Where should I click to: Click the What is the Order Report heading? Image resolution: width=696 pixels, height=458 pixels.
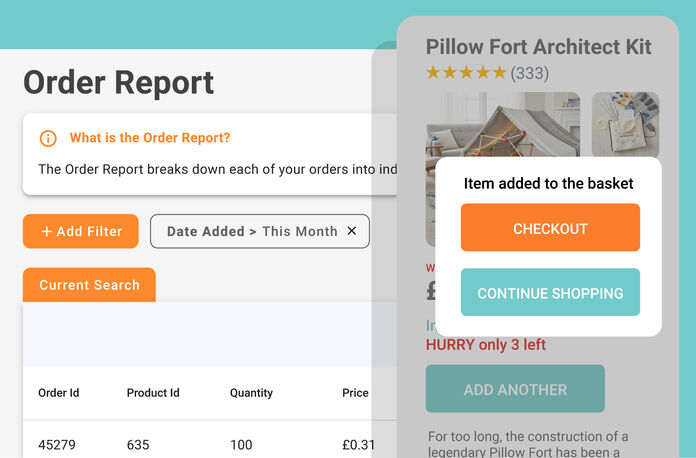click(x=150, y=138)
